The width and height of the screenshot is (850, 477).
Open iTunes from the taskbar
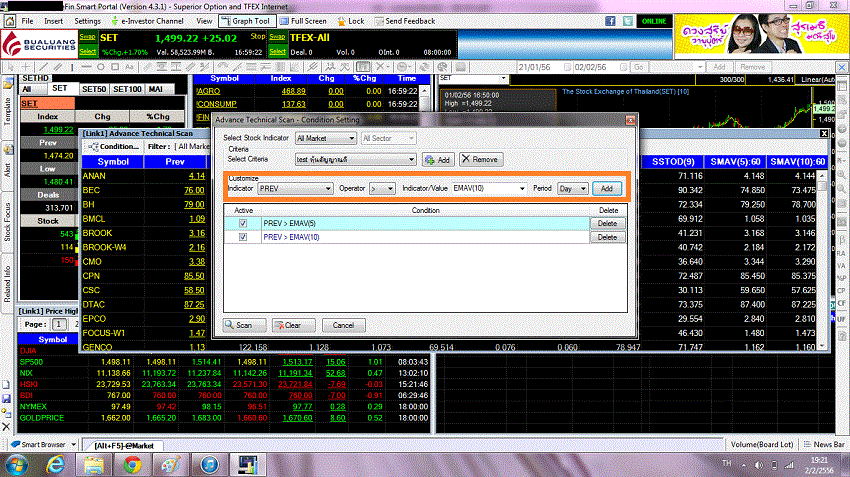(209, 465)
